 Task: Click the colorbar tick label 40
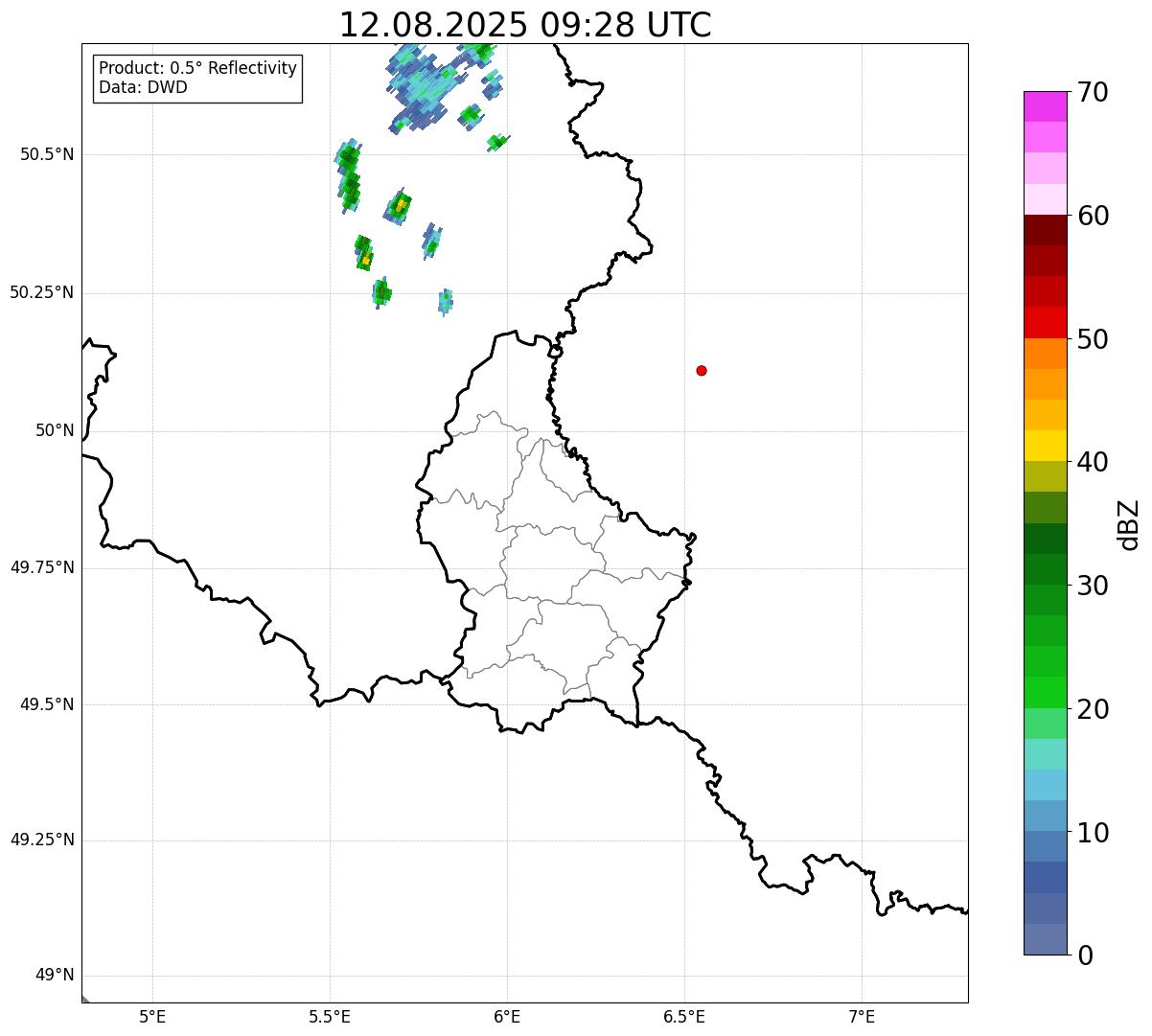point(1093,463)
